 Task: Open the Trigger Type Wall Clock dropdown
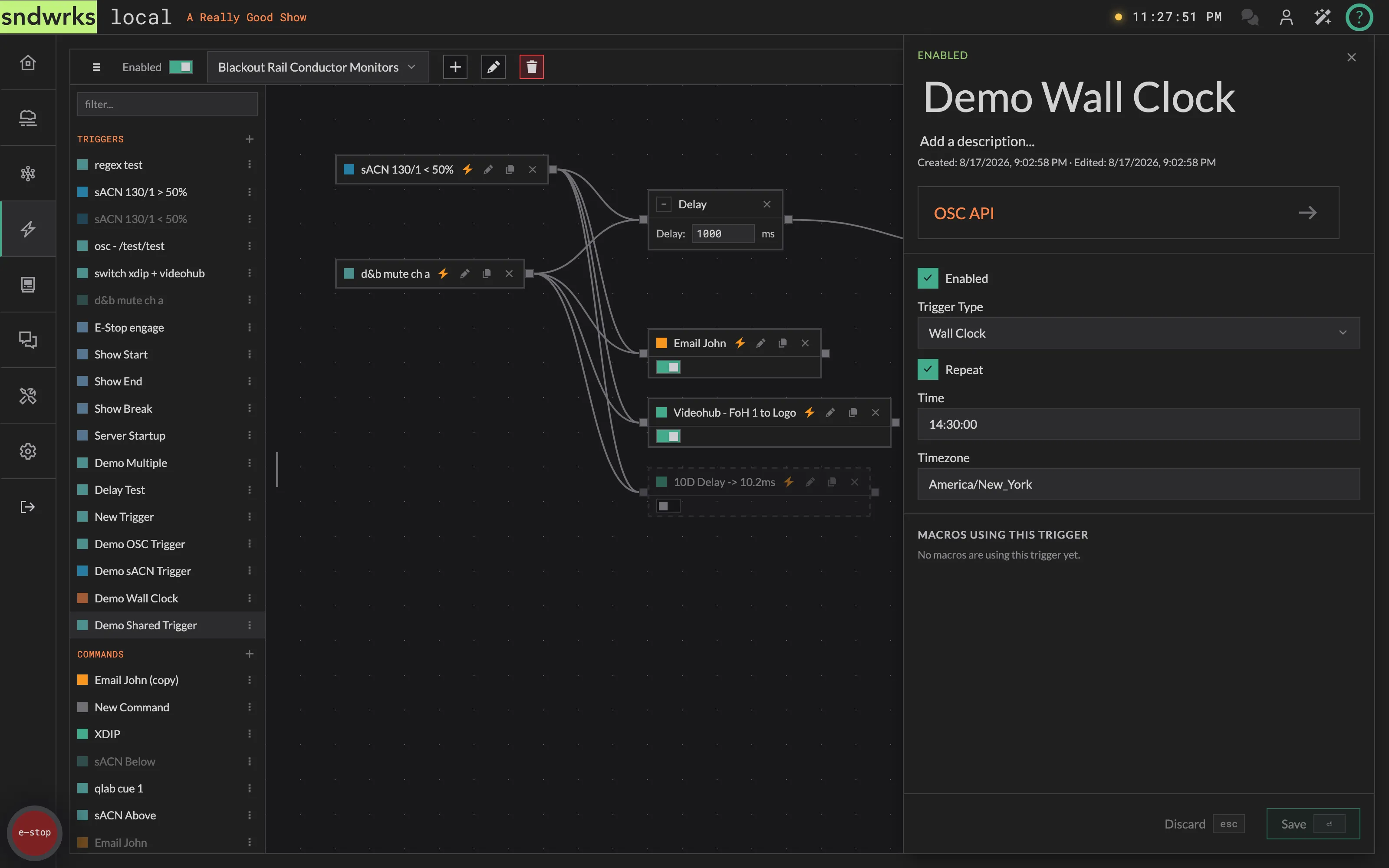pos(1138,333)
